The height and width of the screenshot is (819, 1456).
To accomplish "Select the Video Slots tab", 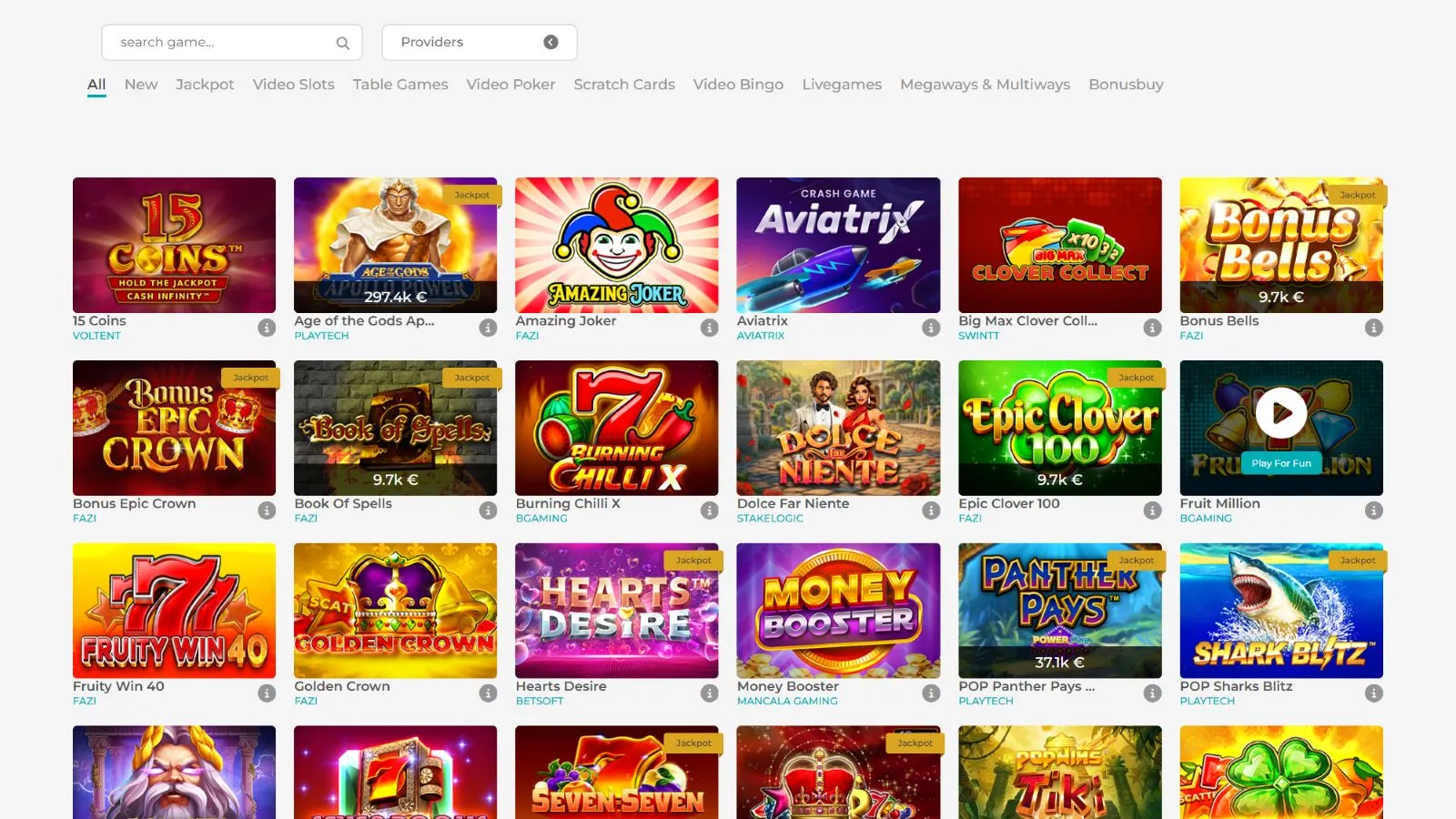I will click(293, 85).
